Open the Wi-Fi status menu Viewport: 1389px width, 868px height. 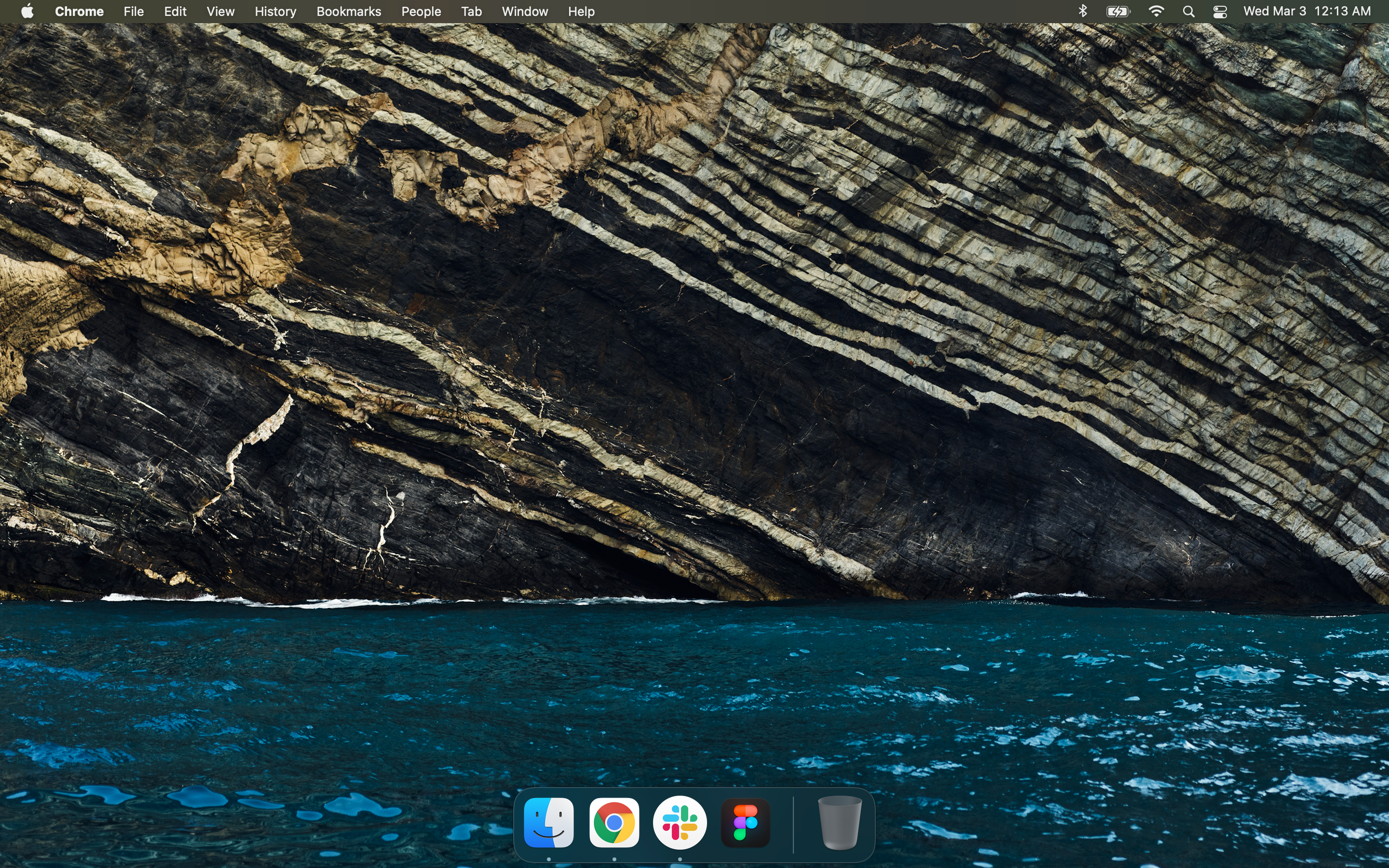click(1156, 12)
